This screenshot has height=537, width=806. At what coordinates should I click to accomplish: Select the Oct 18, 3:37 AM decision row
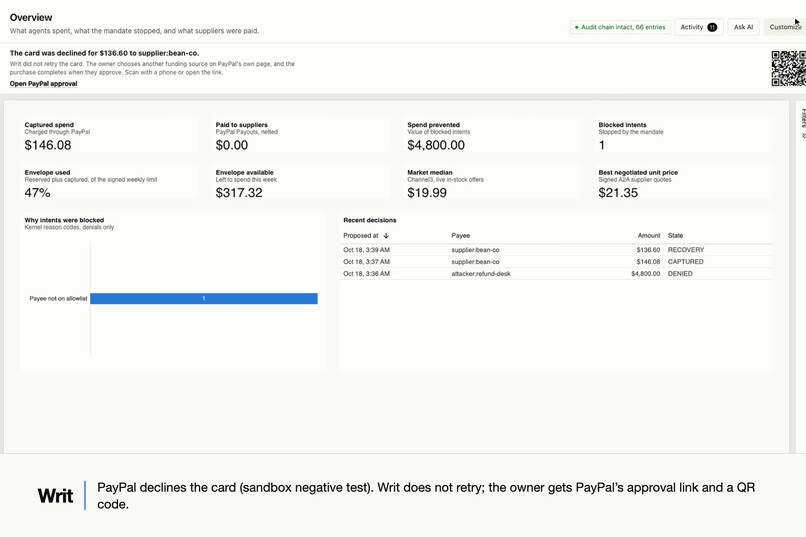point(555,262)
